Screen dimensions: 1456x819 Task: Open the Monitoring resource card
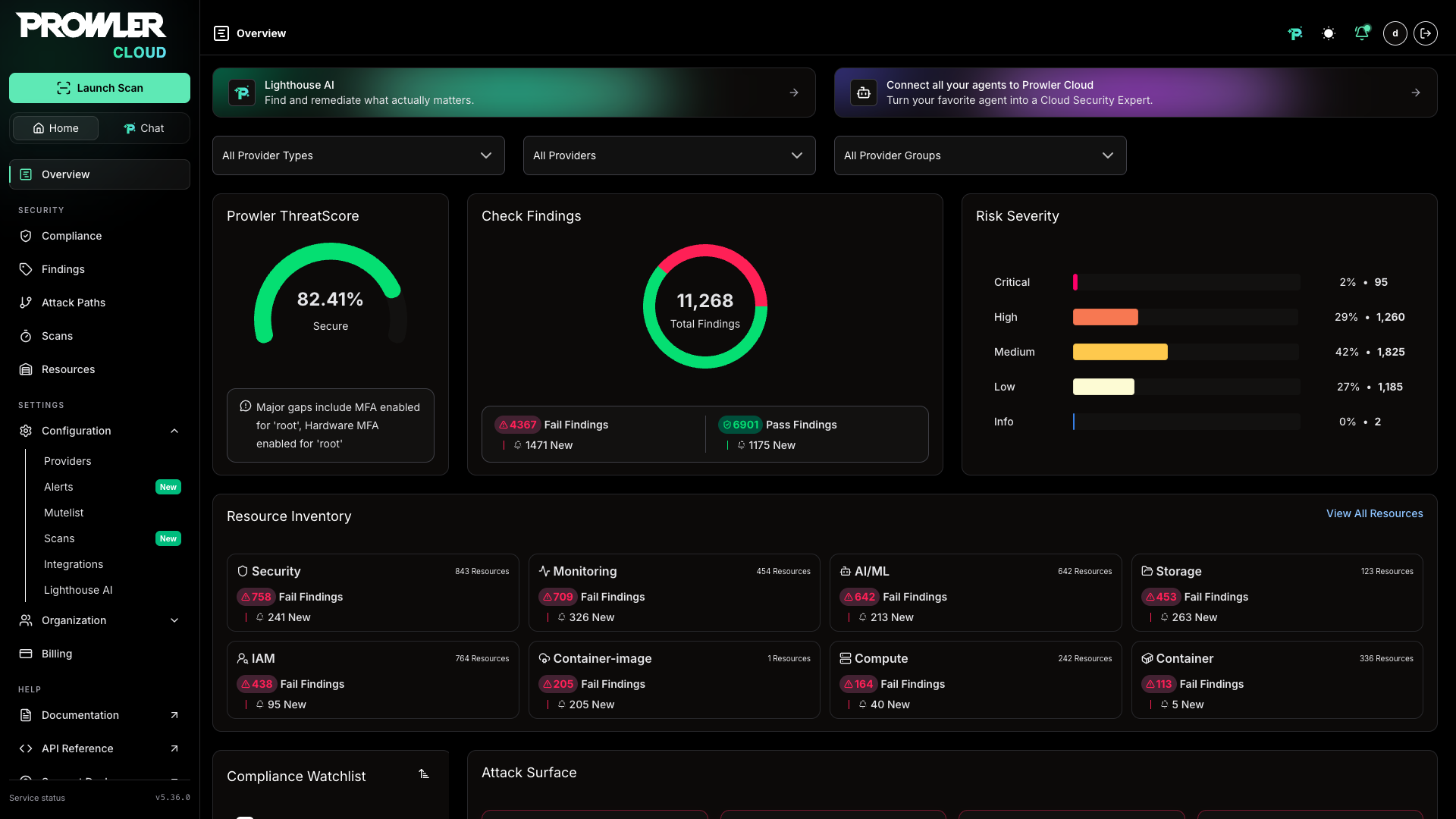pos(674,593)
